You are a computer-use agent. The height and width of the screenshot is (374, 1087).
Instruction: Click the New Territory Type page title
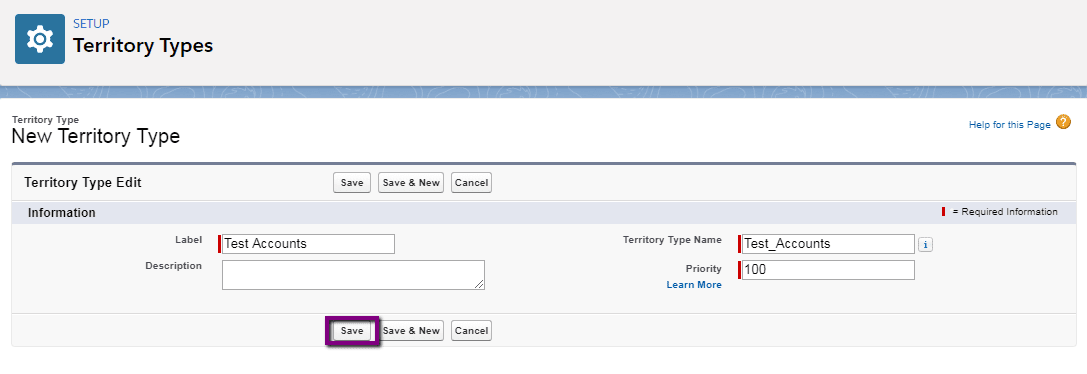96,137
